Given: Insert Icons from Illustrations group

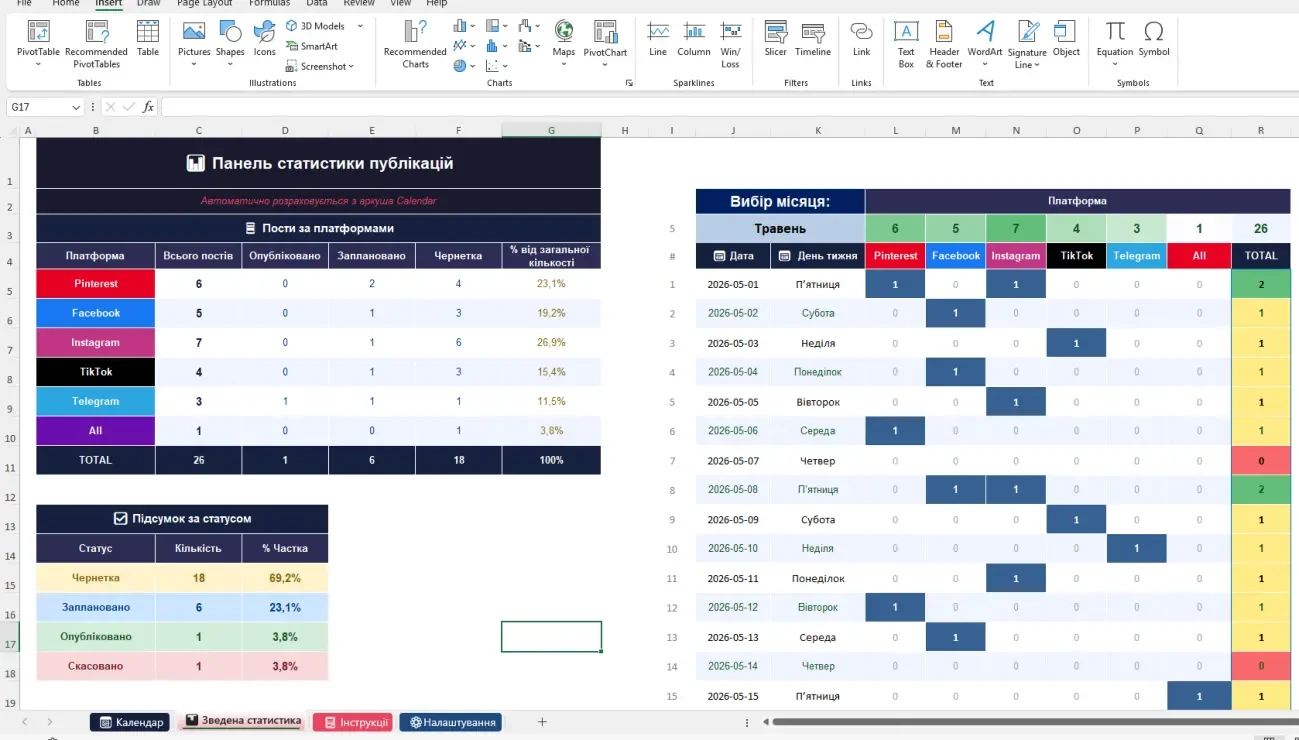Looking at the screenshot, I should 264,38.
